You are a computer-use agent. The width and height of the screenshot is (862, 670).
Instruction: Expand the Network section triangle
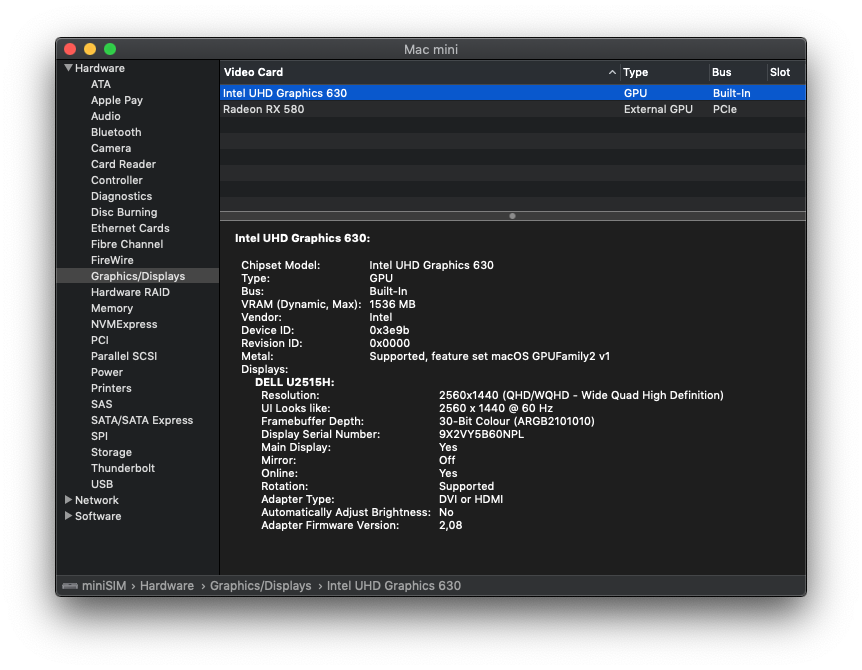pyautogui.click(x=68, y=500)
